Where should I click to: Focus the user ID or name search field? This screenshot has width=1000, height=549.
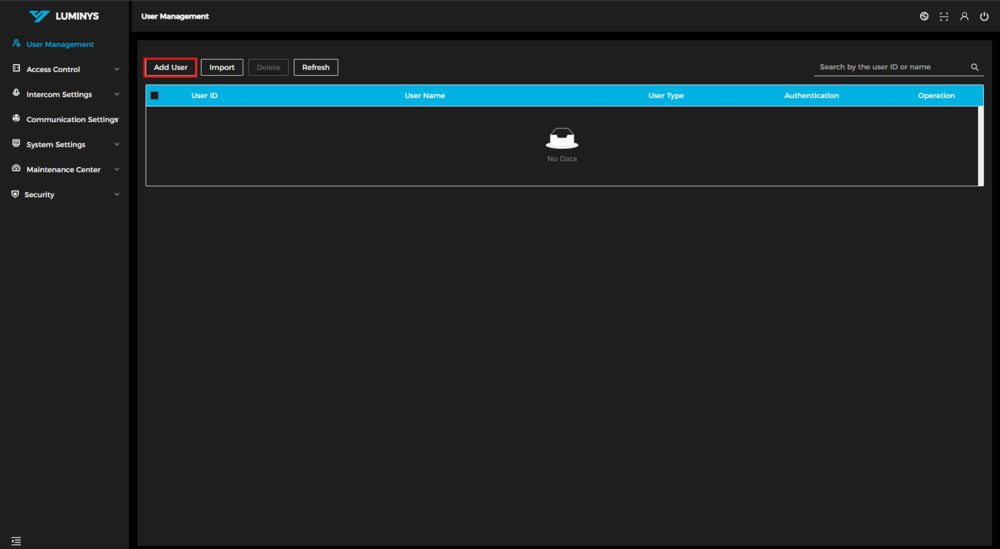point(890,67)
